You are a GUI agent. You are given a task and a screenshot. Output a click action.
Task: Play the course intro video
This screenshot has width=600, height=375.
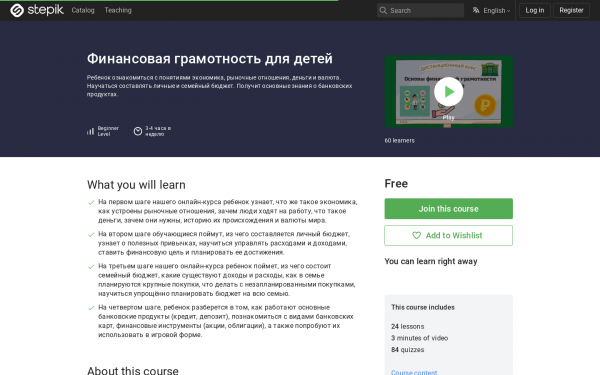[448, 91]
